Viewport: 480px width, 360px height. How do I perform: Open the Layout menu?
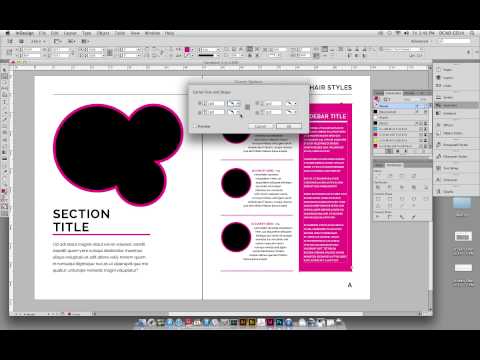[70, 33]
